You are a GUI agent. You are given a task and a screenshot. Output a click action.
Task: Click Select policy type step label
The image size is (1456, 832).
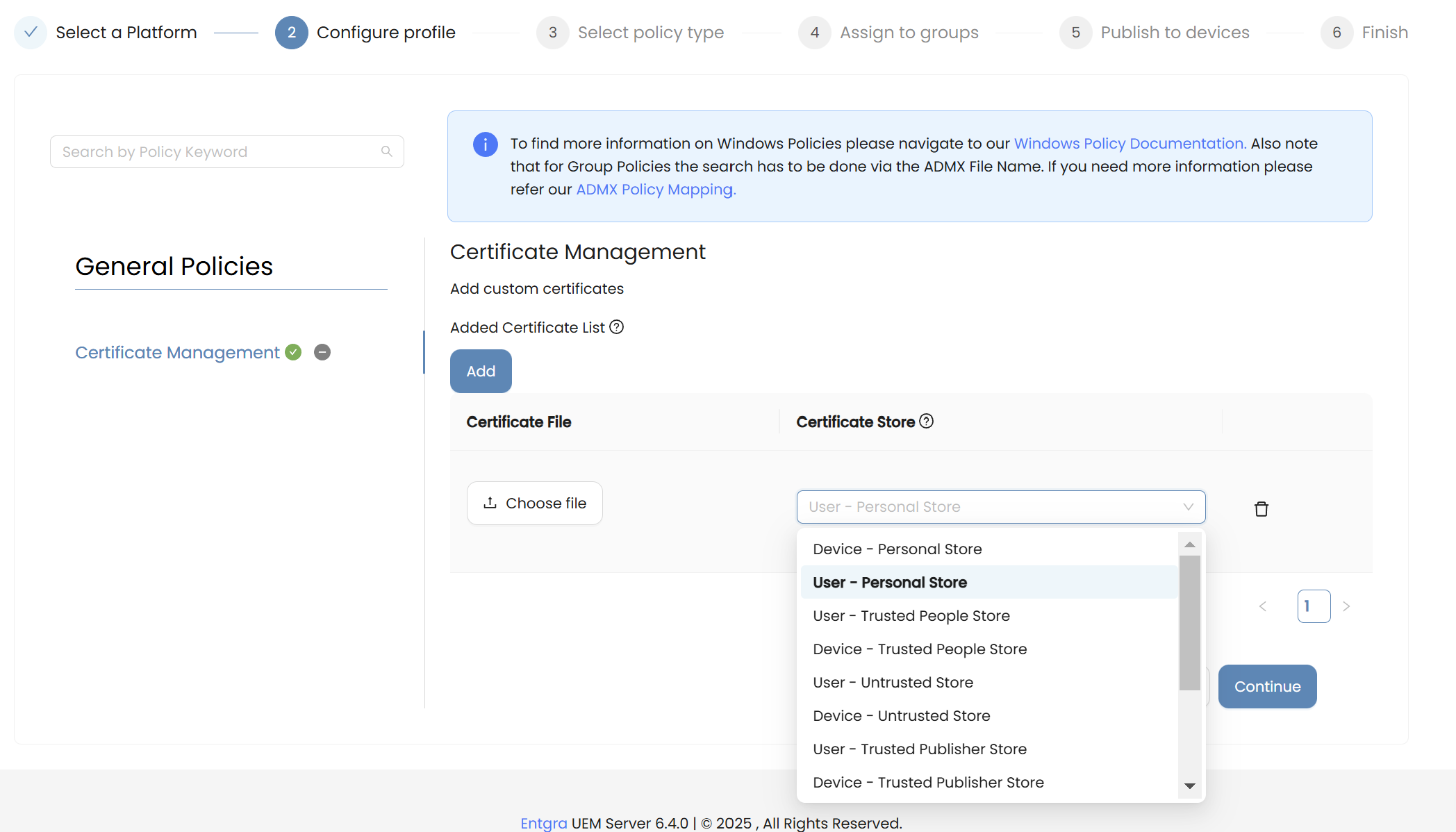click(x=651, y=33)
